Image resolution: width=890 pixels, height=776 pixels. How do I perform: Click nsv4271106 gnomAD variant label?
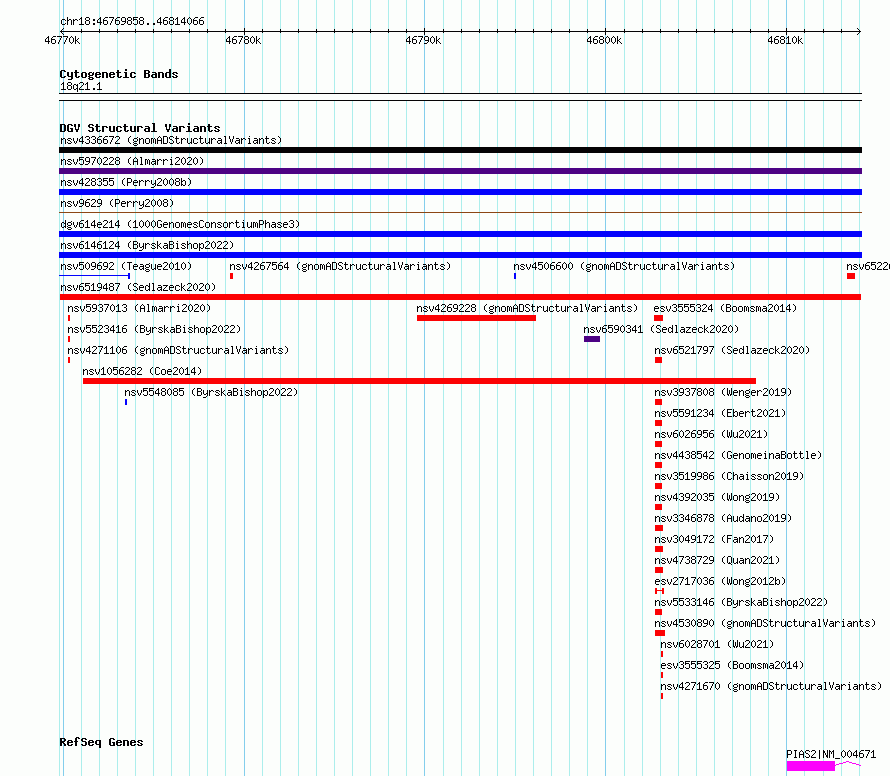click(x=178, y=350)
